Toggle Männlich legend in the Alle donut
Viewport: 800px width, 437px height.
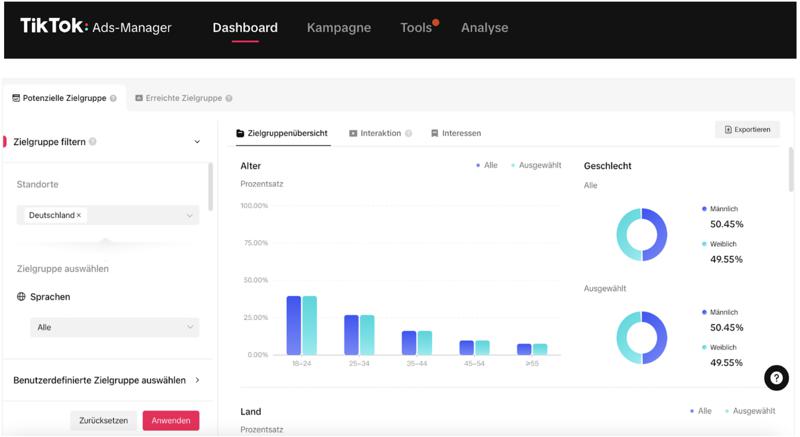point(719,209)
